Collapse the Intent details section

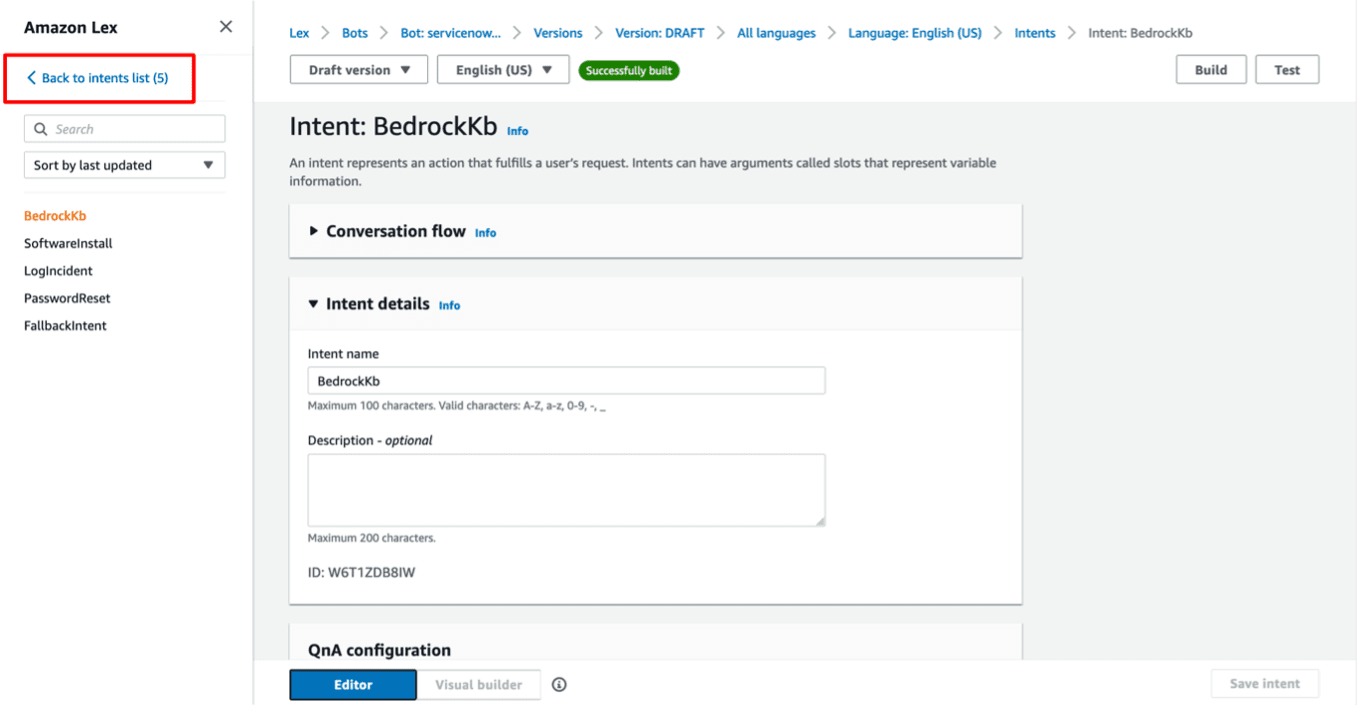[x=314, y=304]
